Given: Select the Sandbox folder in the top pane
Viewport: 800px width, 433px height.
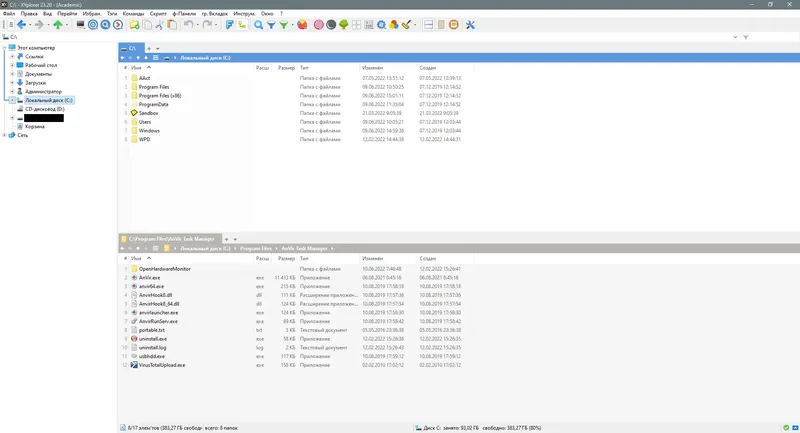Looking at the screenshot, I should click(x=148, y=113).
